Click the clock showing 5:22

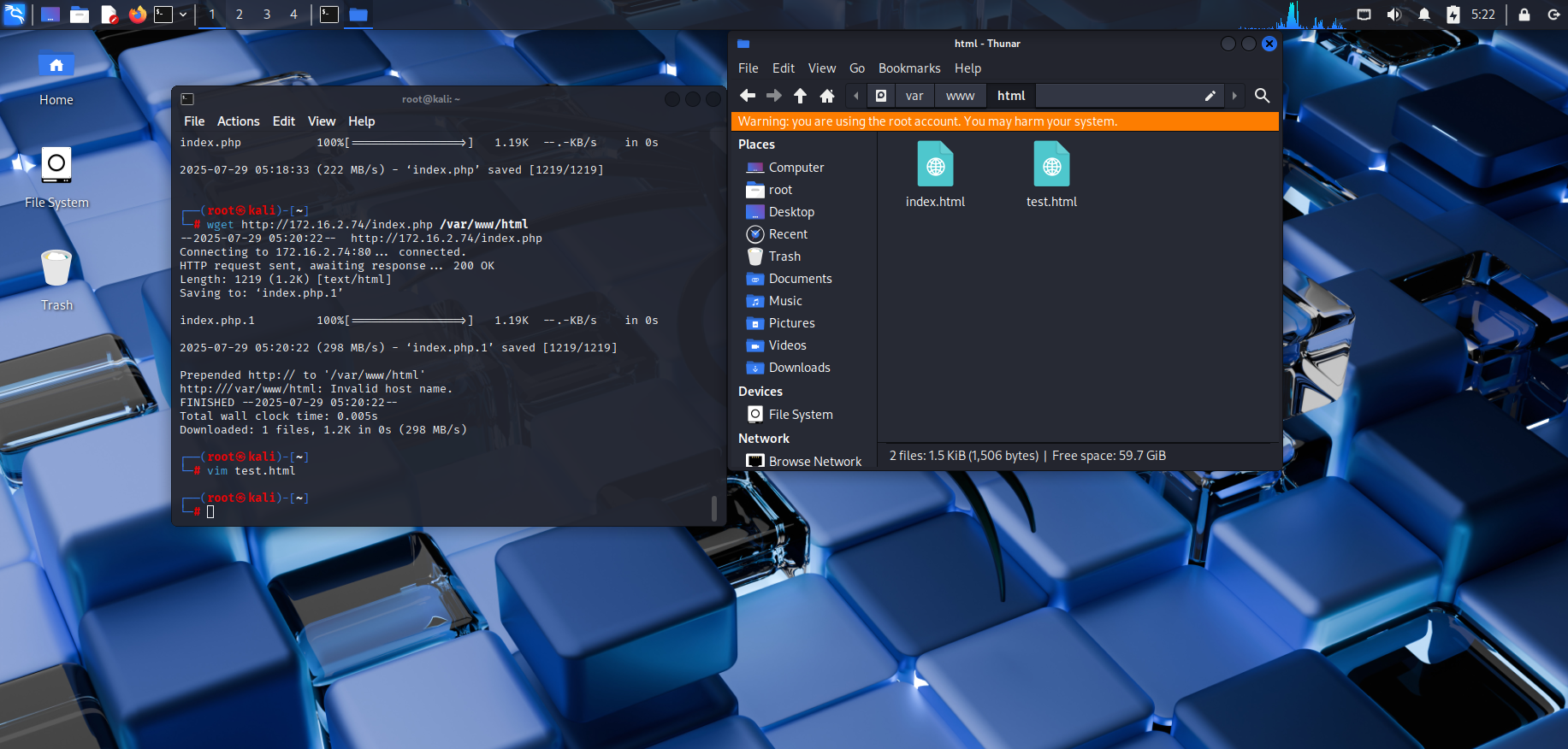(x=1483, y=15)
